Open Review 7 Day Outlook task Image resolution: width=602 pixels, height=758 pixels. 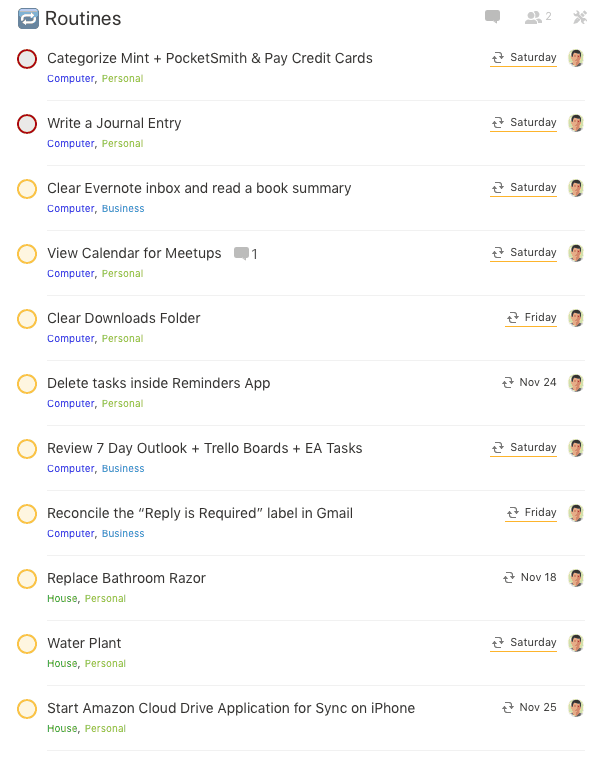[x=204, y=448]
